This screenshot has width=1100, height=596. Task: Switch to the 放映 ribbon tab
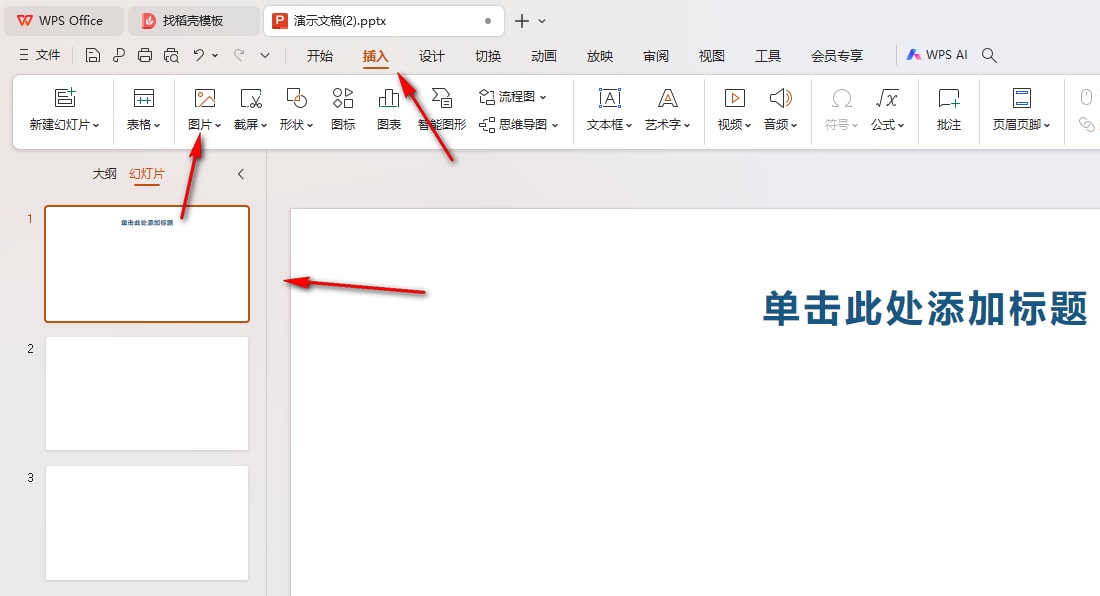[600, 56]
